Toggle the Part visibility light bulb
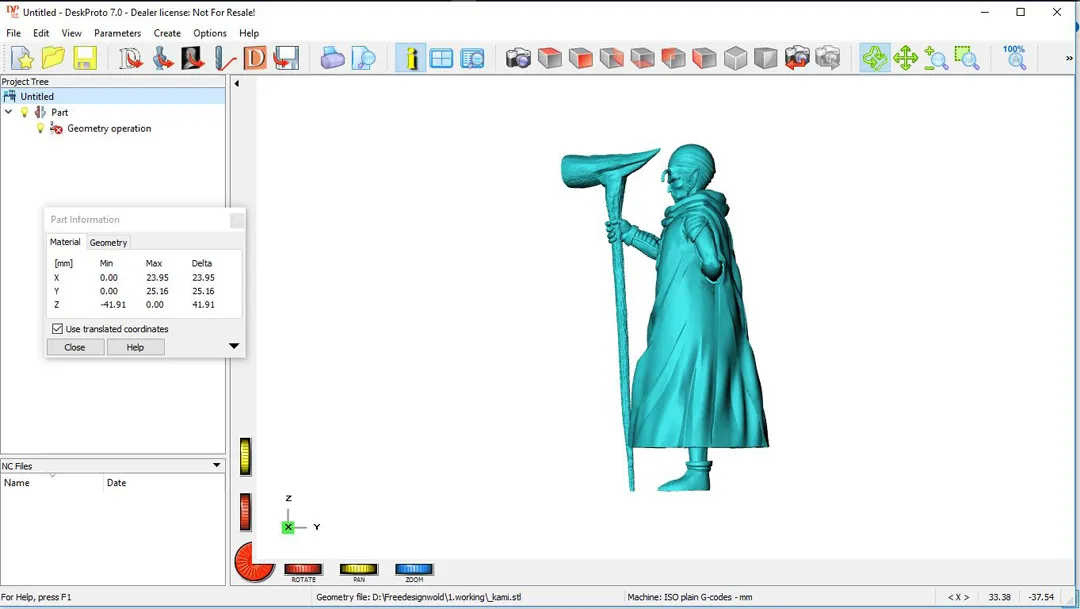1080x609 pixels. [25, 113]
